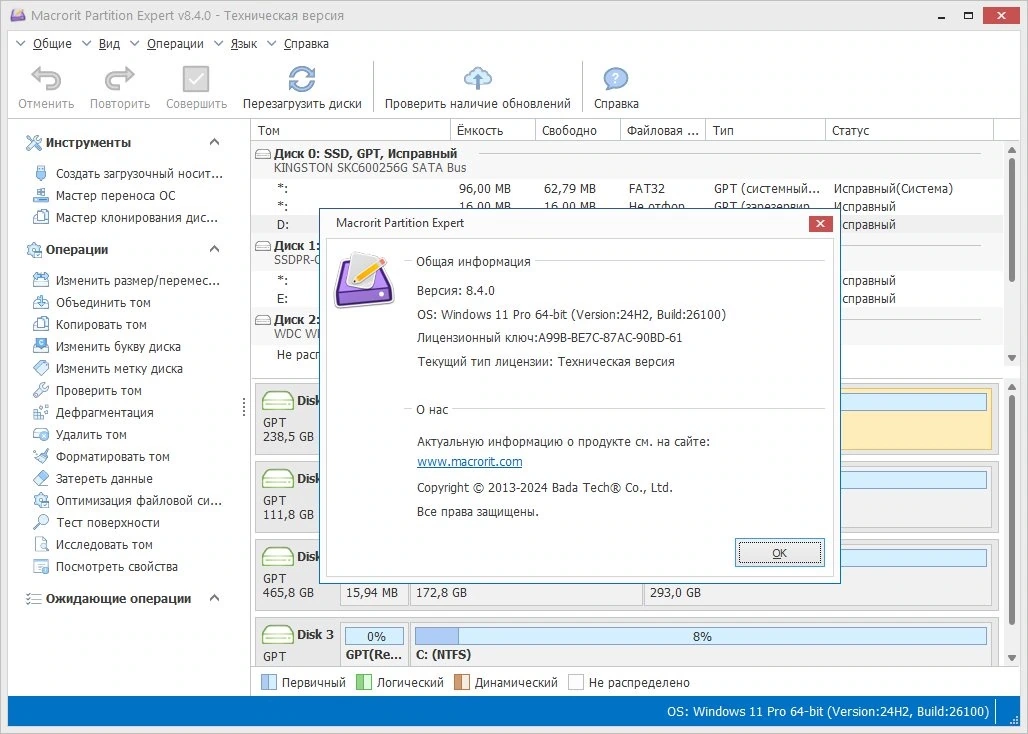Collapse the Ожидающие операции section
The height and width of the screenshot is (734, 1028).
(x=214, y=598)
